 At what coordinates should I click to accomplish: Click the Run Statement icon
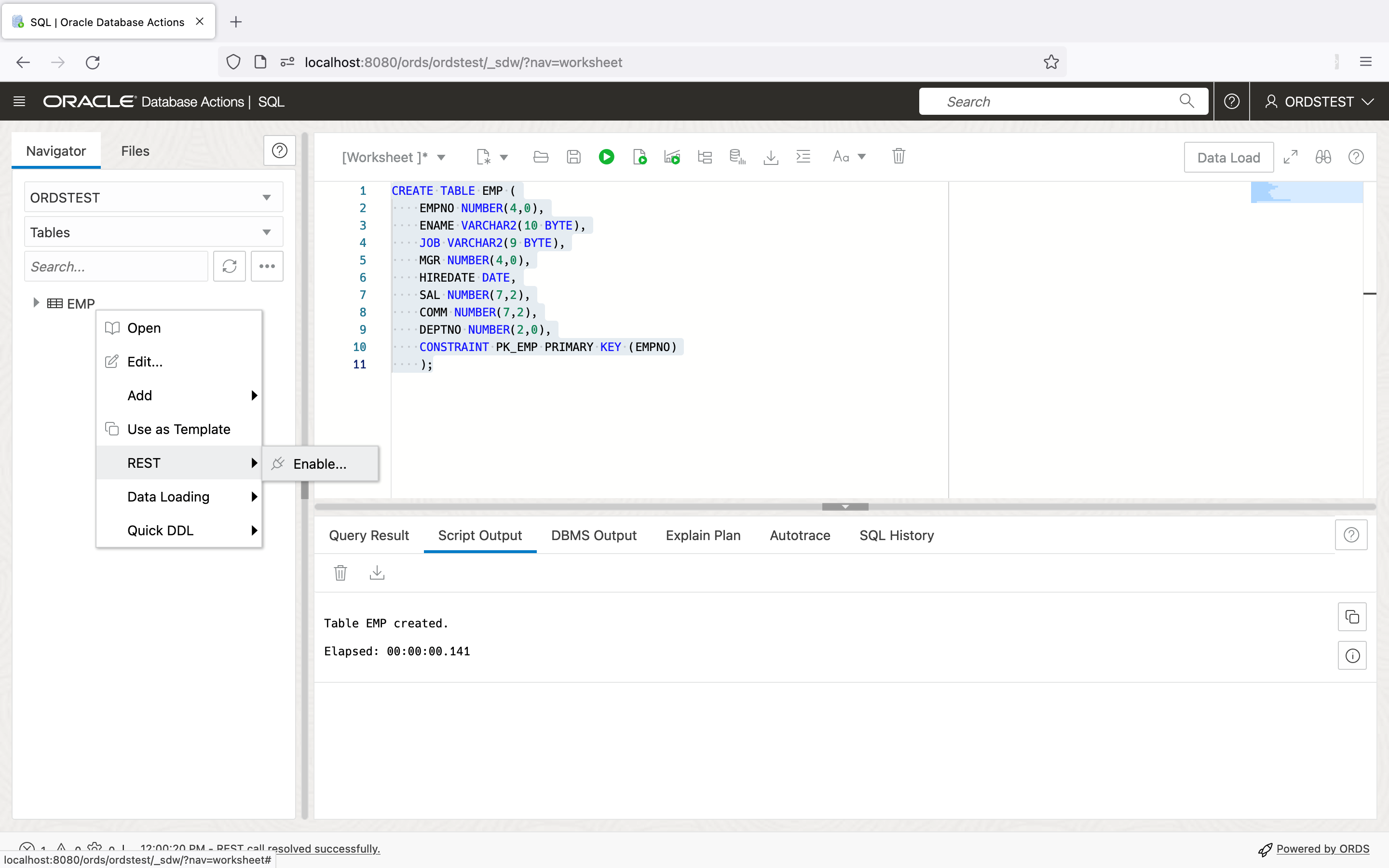pos(606,157)
